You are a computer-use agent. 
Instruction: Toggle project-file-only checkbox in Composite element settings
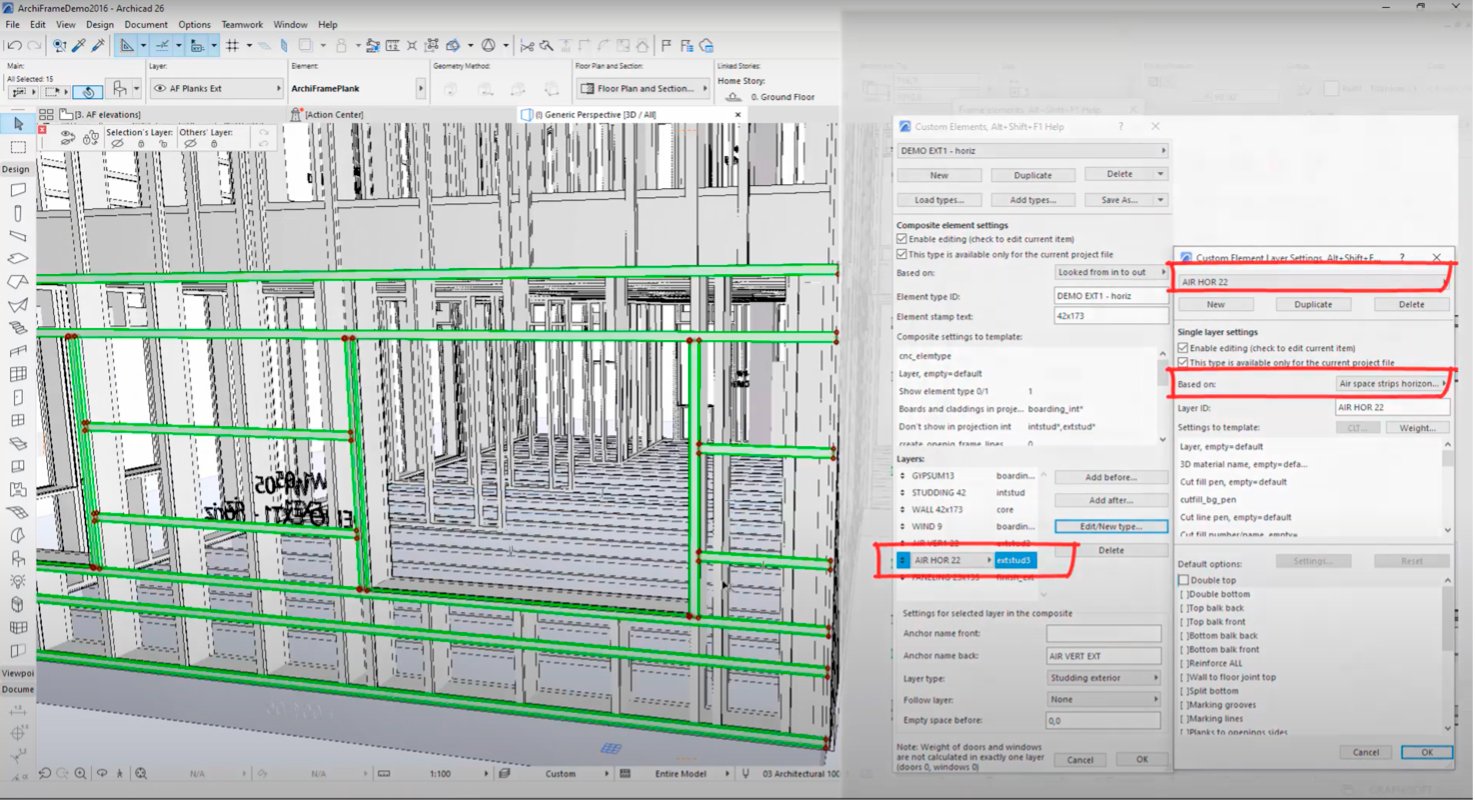coord(902,255)
